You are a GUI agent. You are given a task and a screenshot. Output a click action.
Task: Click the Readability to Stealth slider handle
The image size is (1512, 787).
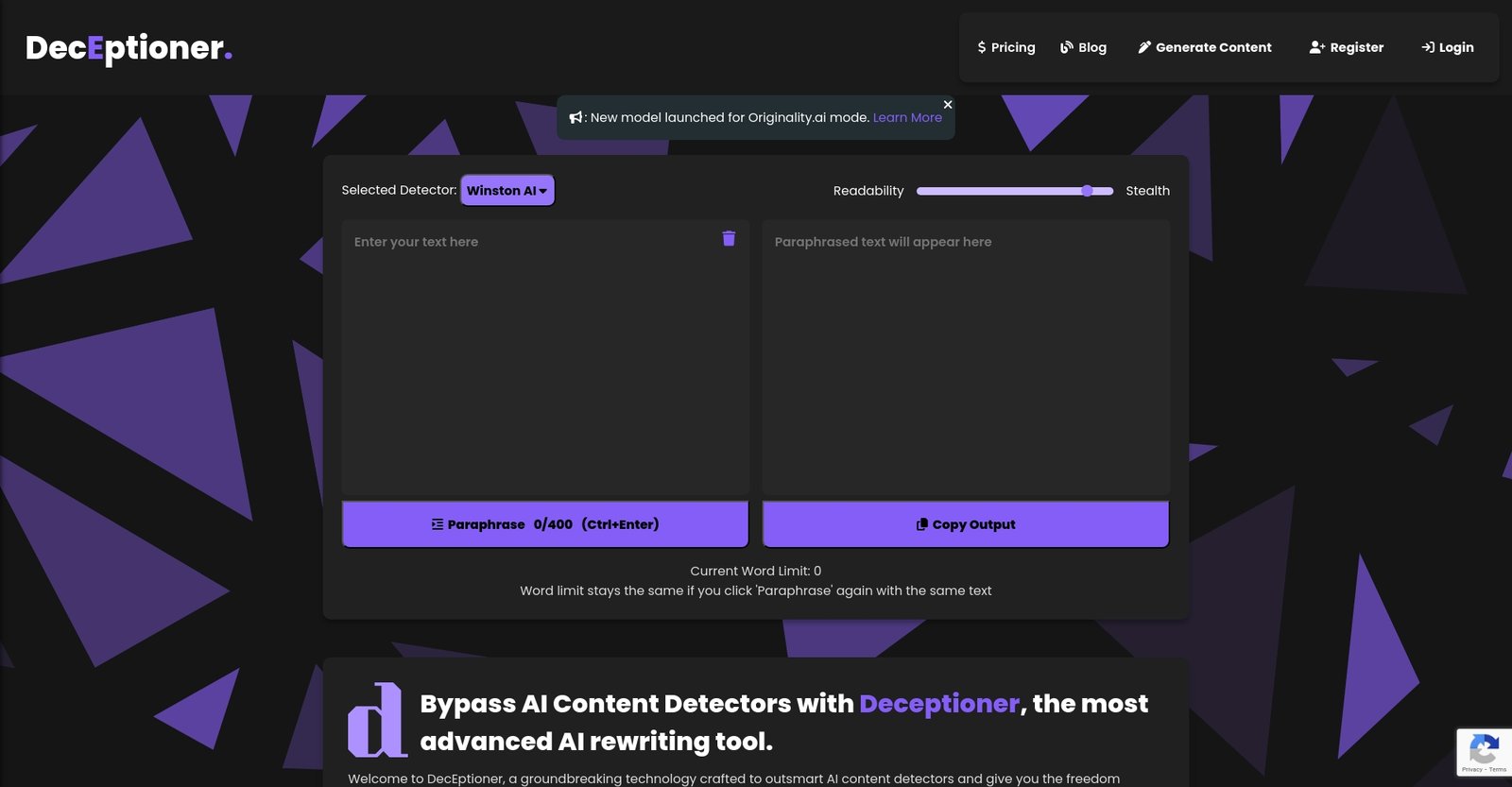click(x=1087, y=191)
